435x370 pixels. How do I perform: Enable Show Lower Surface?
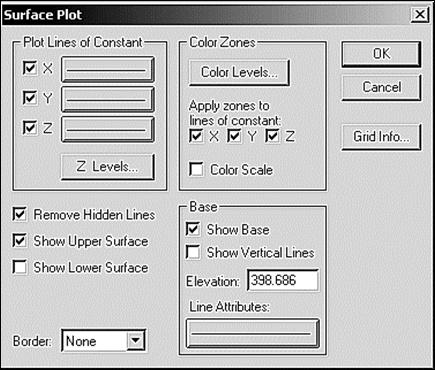20,267
